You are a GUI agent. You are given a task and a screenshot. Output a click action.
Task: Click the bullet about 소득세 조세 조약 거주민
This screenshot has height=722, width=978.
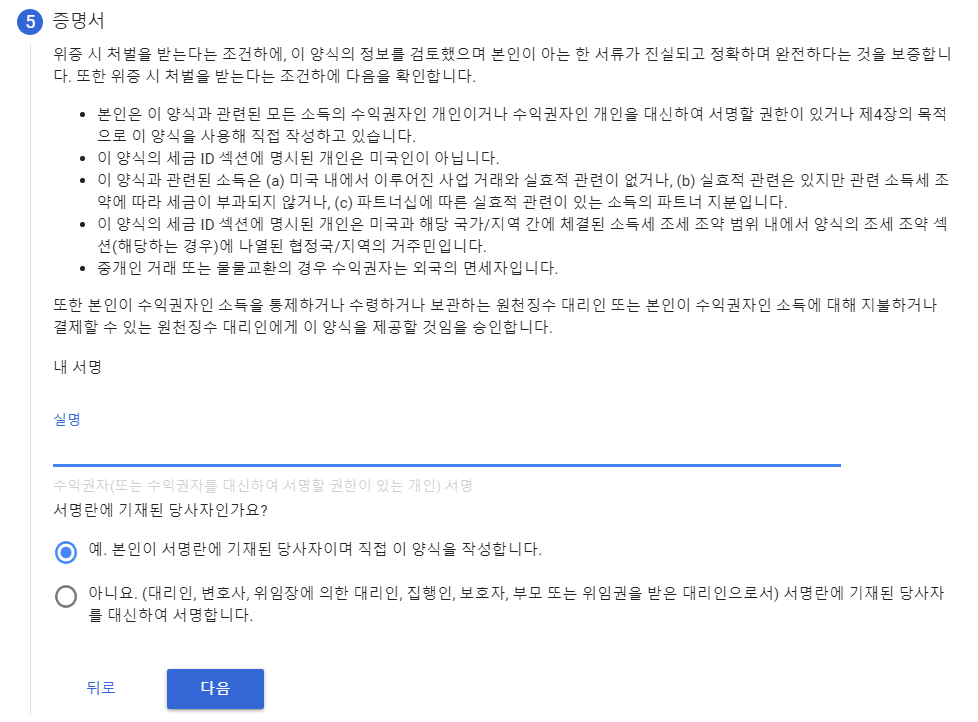(x=523, y=234)
